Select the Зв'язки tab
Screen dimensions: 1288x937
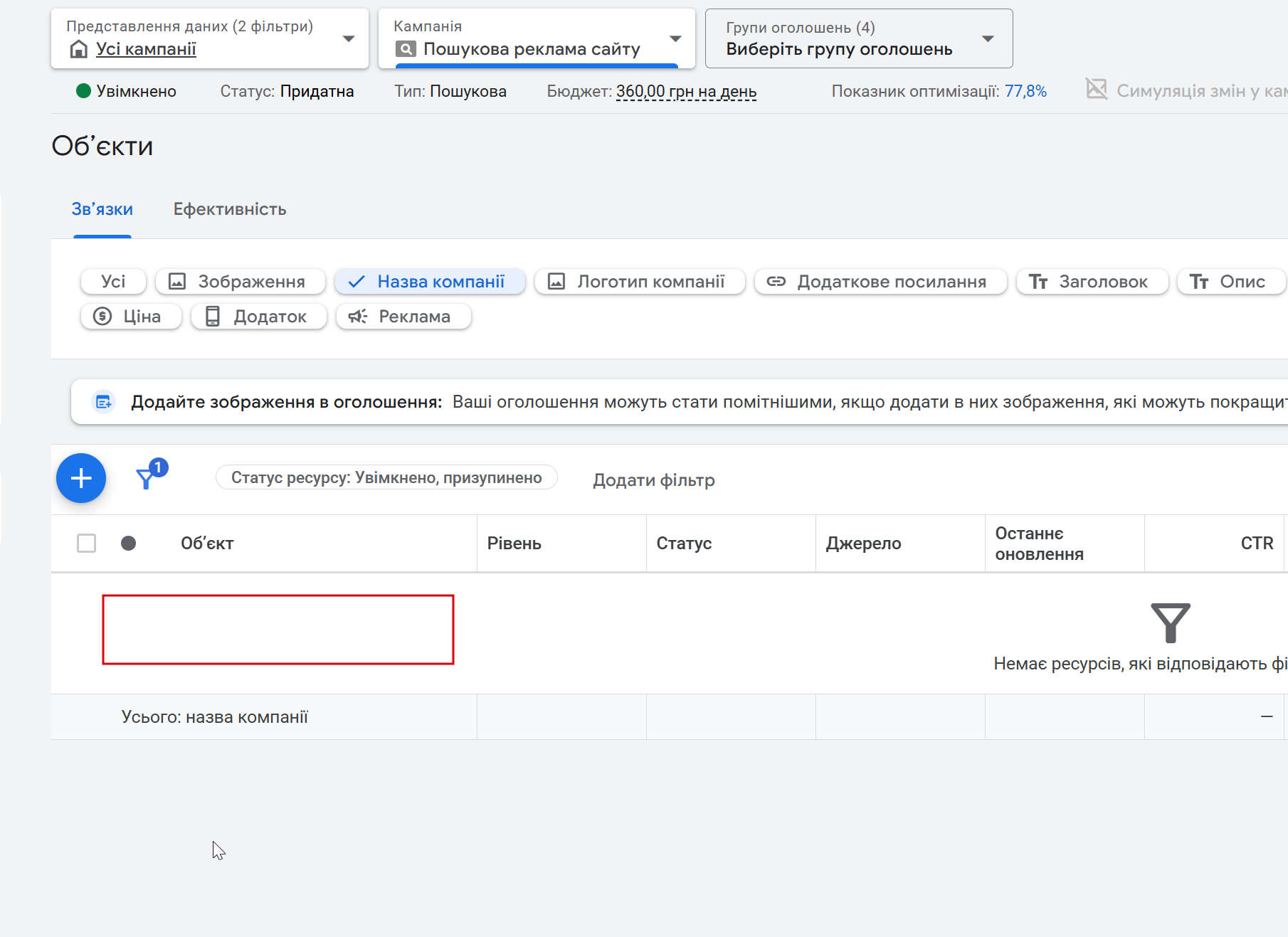click(102, 209)
